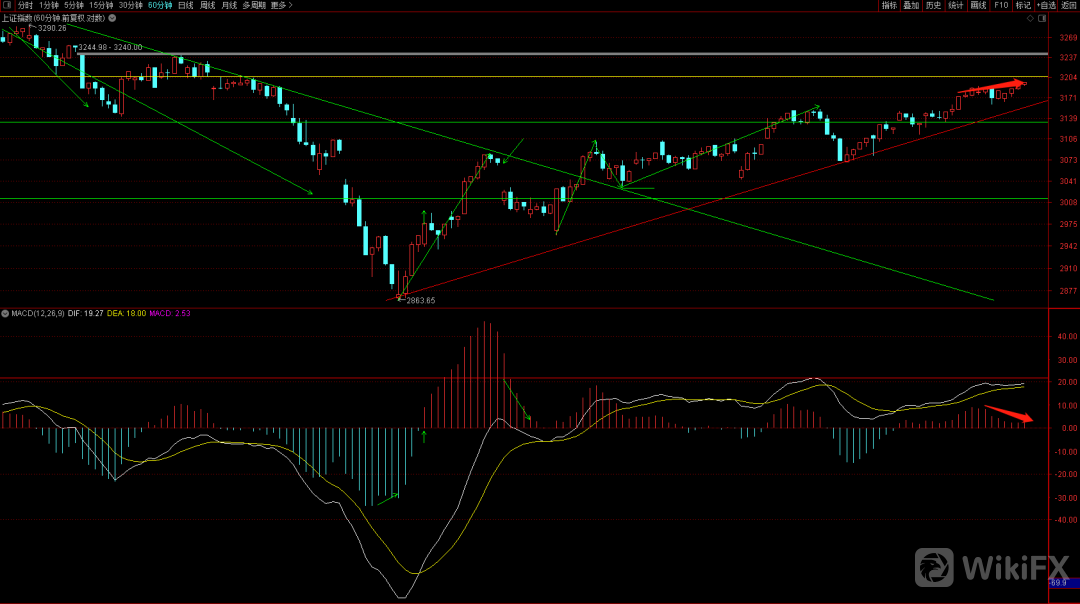Click the 2863.65 low price label

(x=420, y=300)
